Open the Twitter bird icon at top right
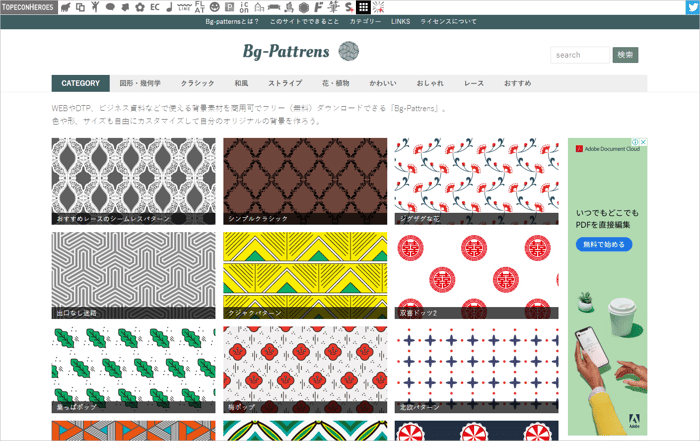This screenshot has height=441, width=700. (688, 7)
